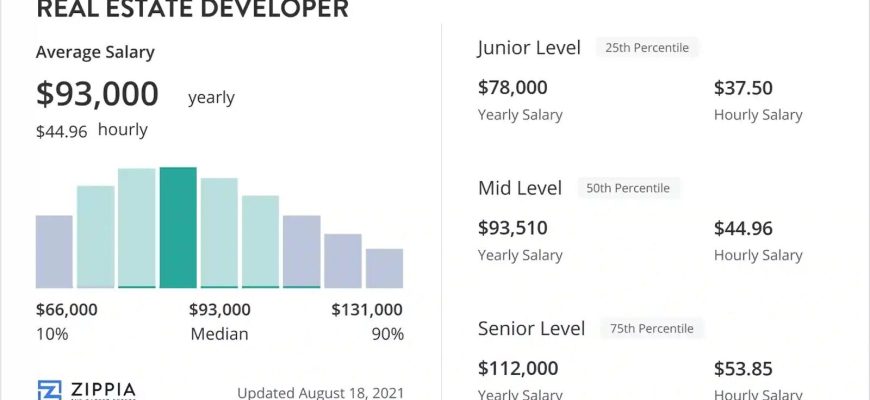This screenshot has width=870, height=400.
Task: Select the dark green median histogram bar
Action: [178, 227]
